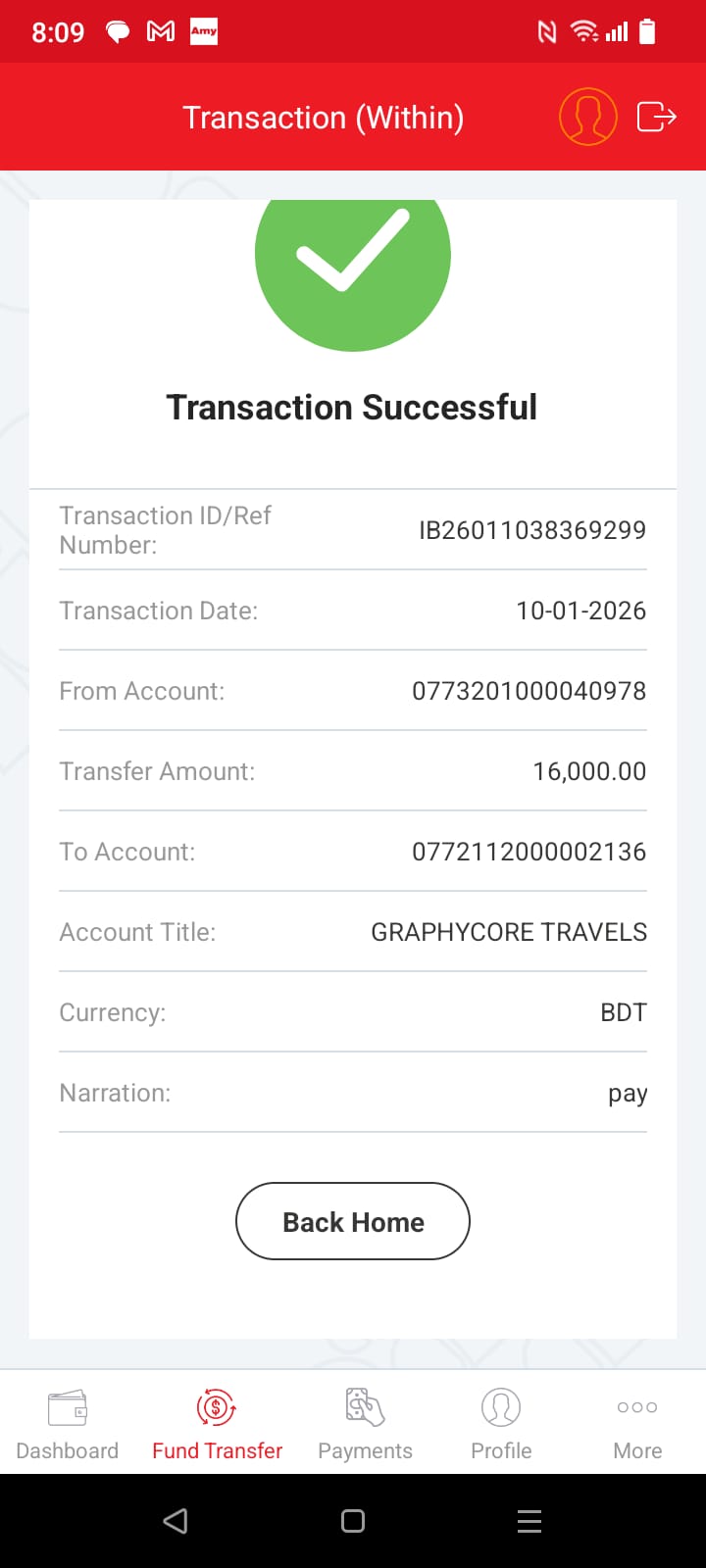Image resolution: width=706 pixels, height=1568 pixels.
Task: Tap the Profile icon in bottom bar
Action: 501,1408
